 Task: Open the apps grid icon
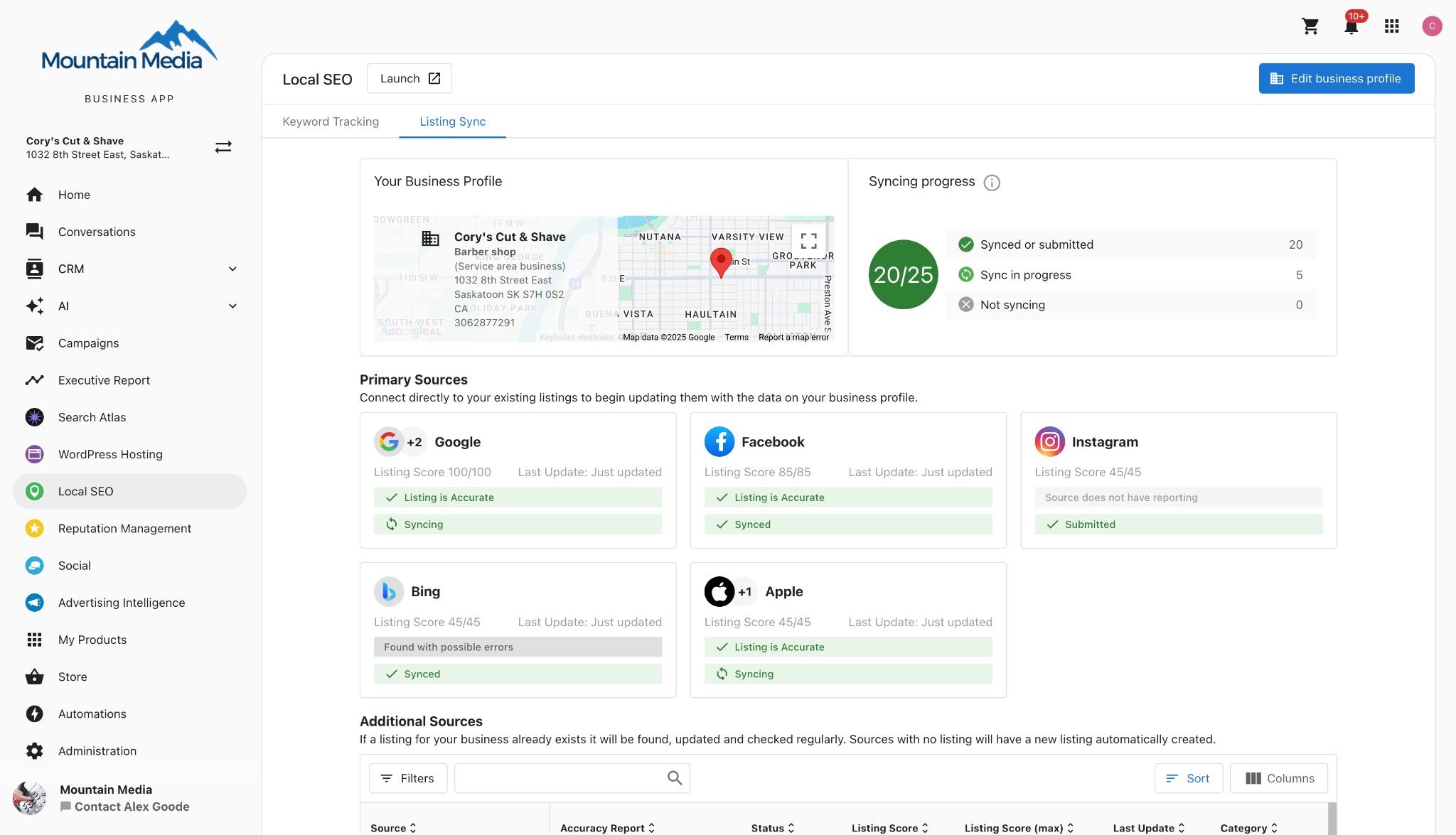coord(1391,26)
